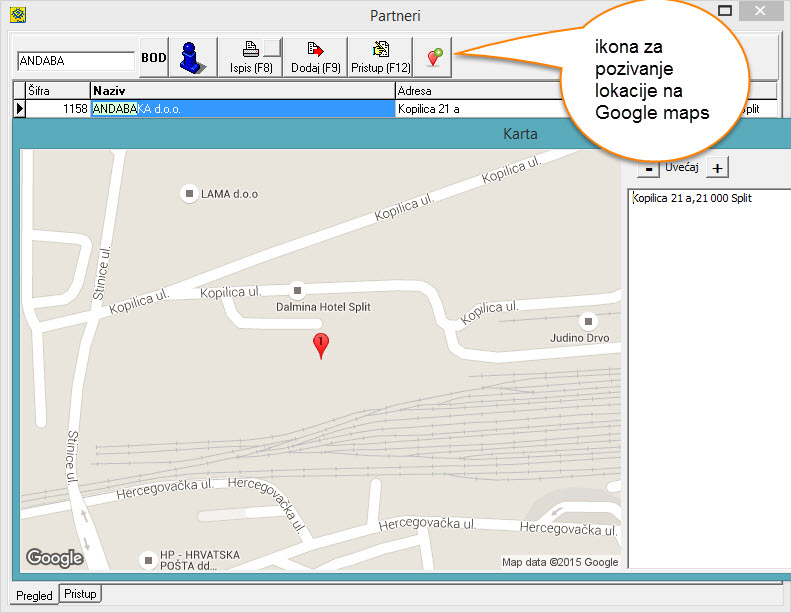Screen dimensions: 791x613
Task: Click the Kopilica 21 a,21 000 Split text box
Action: [x=709, y=378]
